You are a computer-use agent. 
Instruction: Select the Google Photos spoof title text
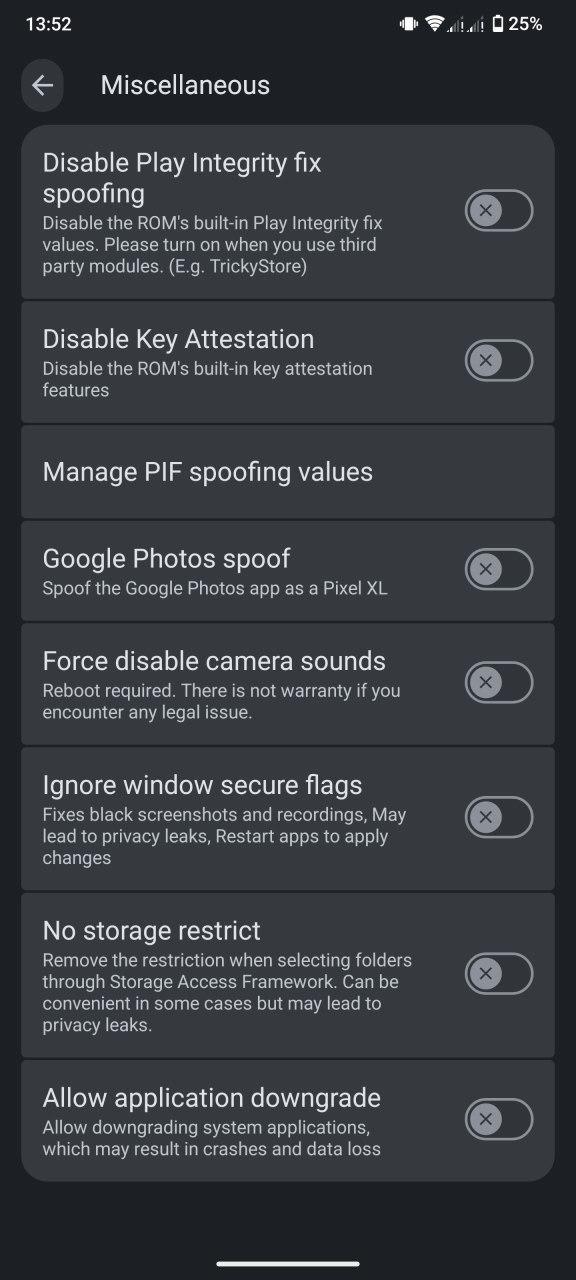166,559
